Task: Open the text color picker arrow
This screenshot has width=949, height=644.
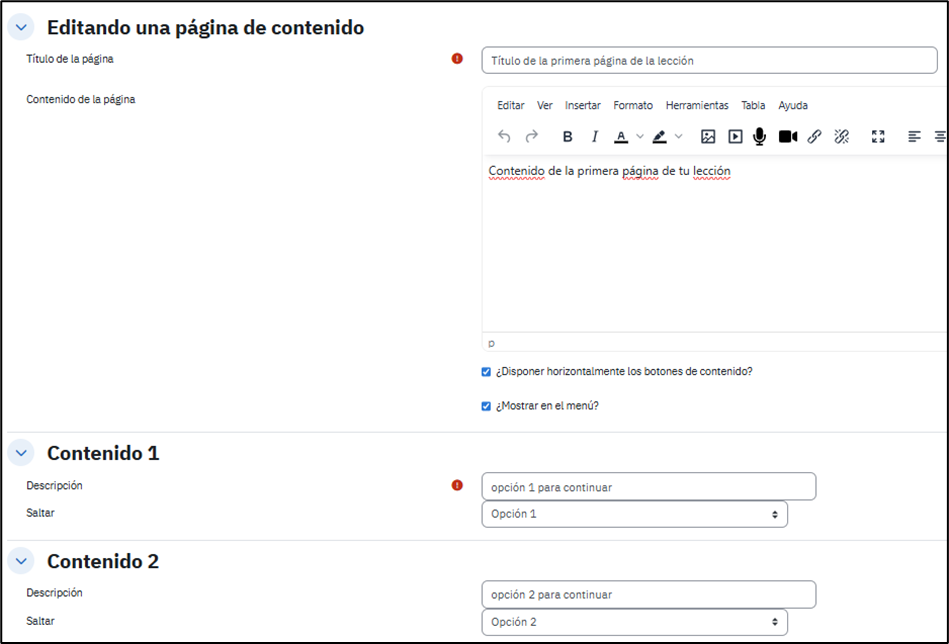Action: tap(640, 137)
